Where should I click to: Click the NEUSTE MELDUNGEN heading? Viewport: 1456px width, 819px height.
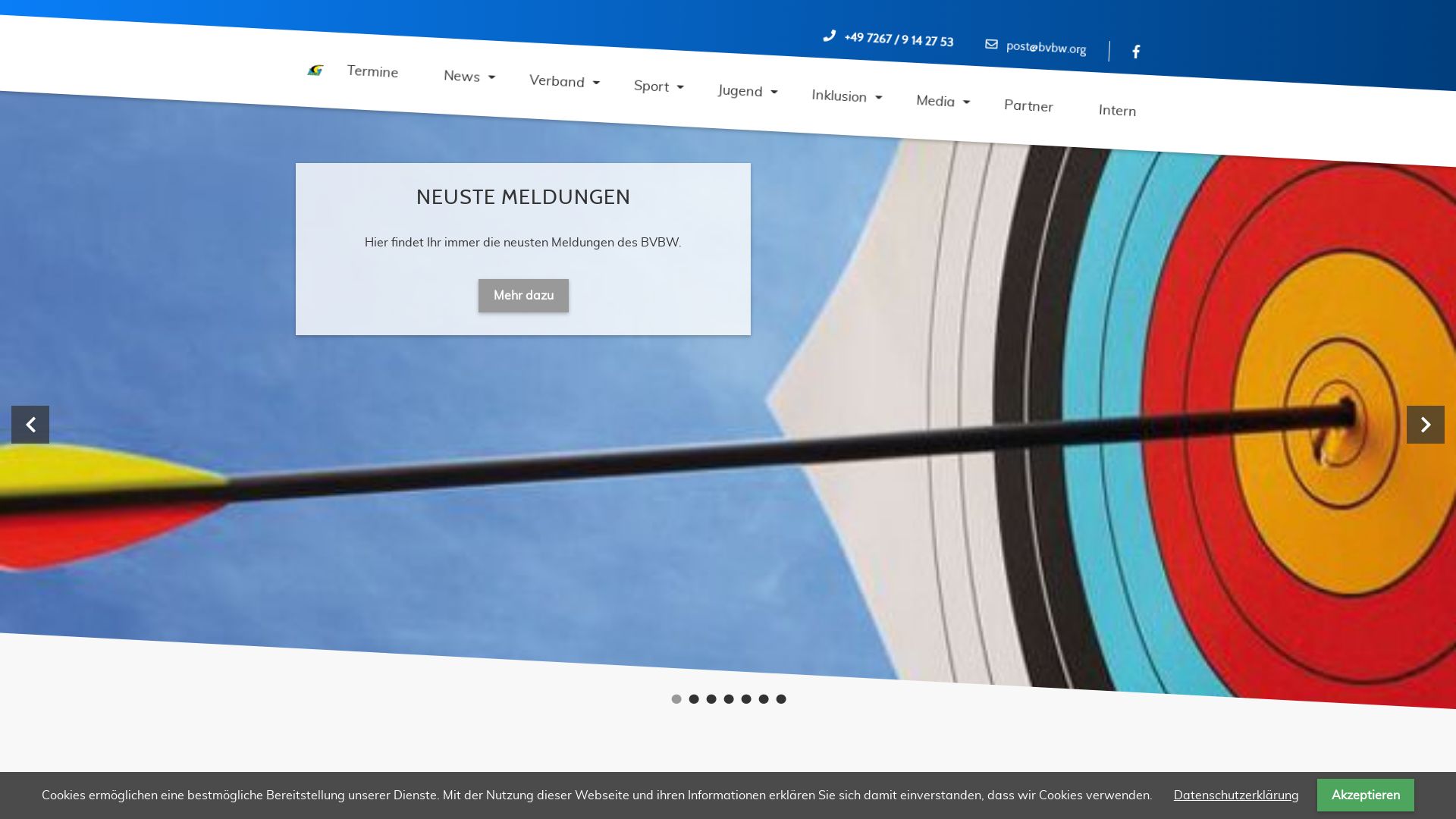tap(523, 197)
